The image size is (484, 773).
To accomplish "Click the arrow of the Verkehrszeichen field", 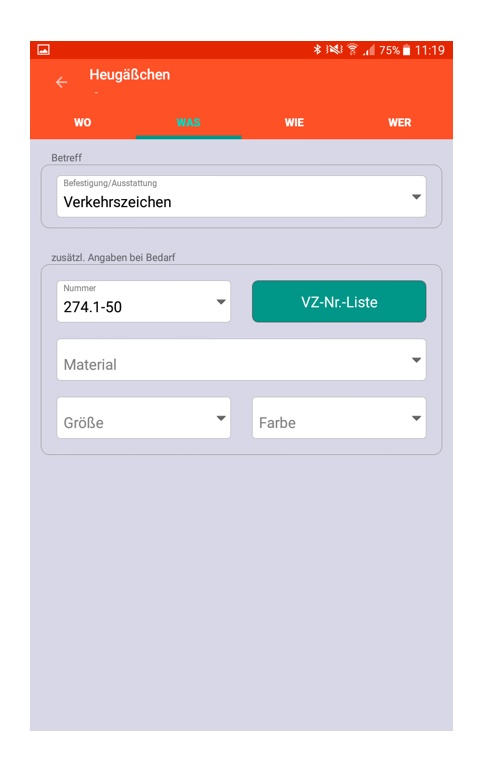I will point(416,197).
